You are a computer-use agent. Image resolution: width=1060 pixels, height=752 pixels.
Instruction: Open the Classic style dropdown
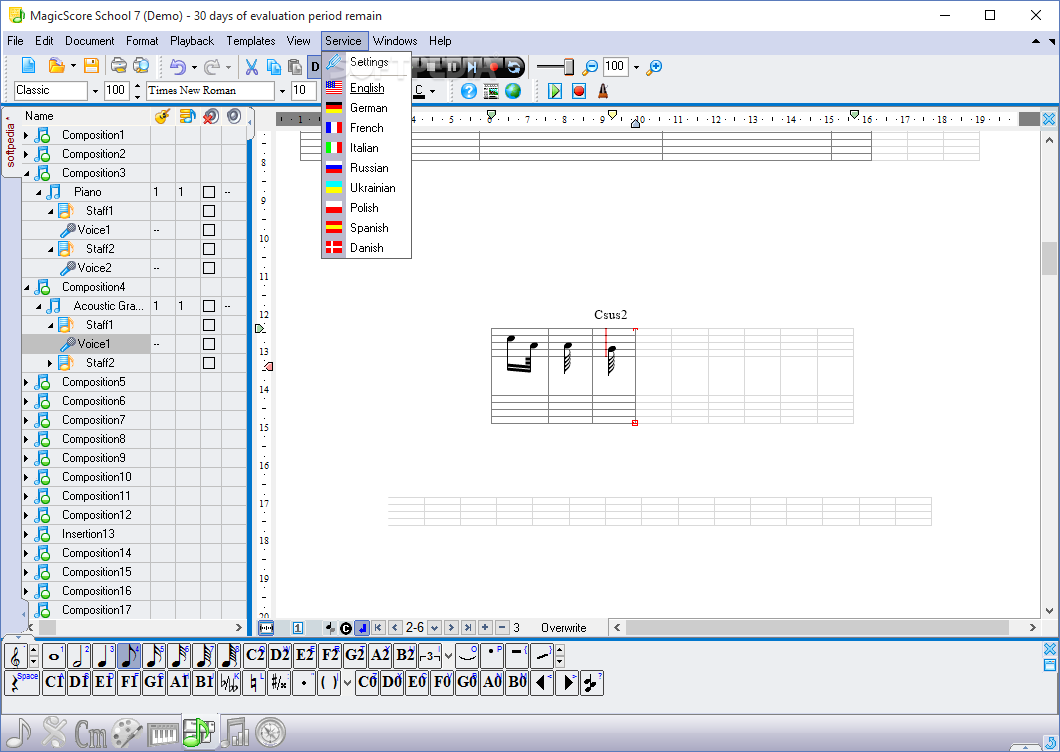[95, 91]
